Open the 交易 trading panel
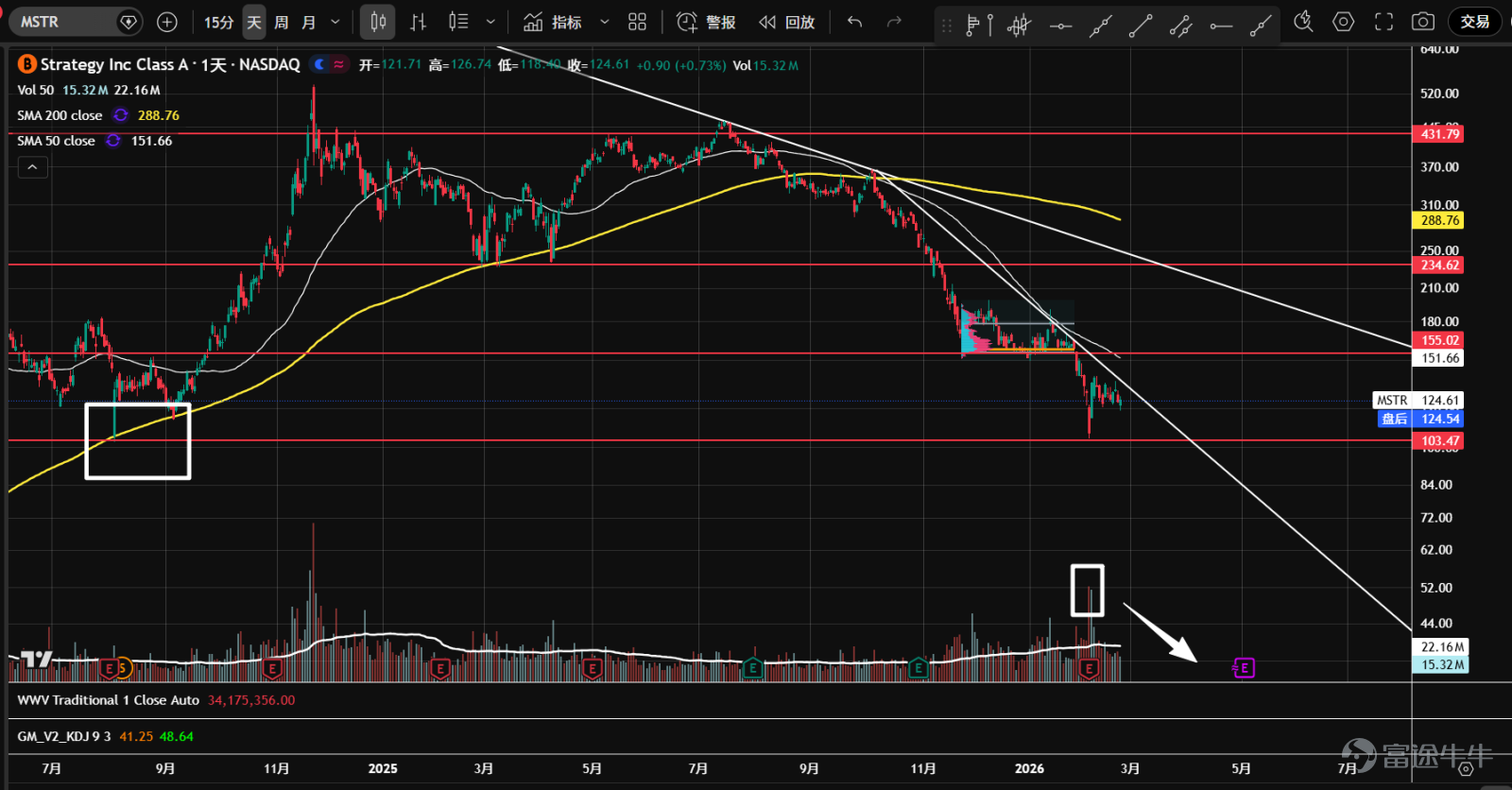The height and width of the screenshot is (790, 1512). tap(1474, 22)
